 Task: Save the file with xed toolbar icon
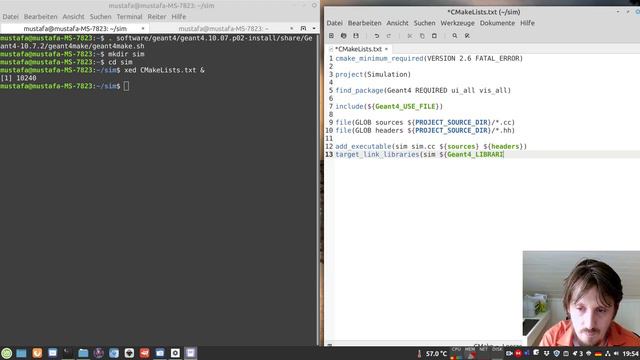point(356,36)
